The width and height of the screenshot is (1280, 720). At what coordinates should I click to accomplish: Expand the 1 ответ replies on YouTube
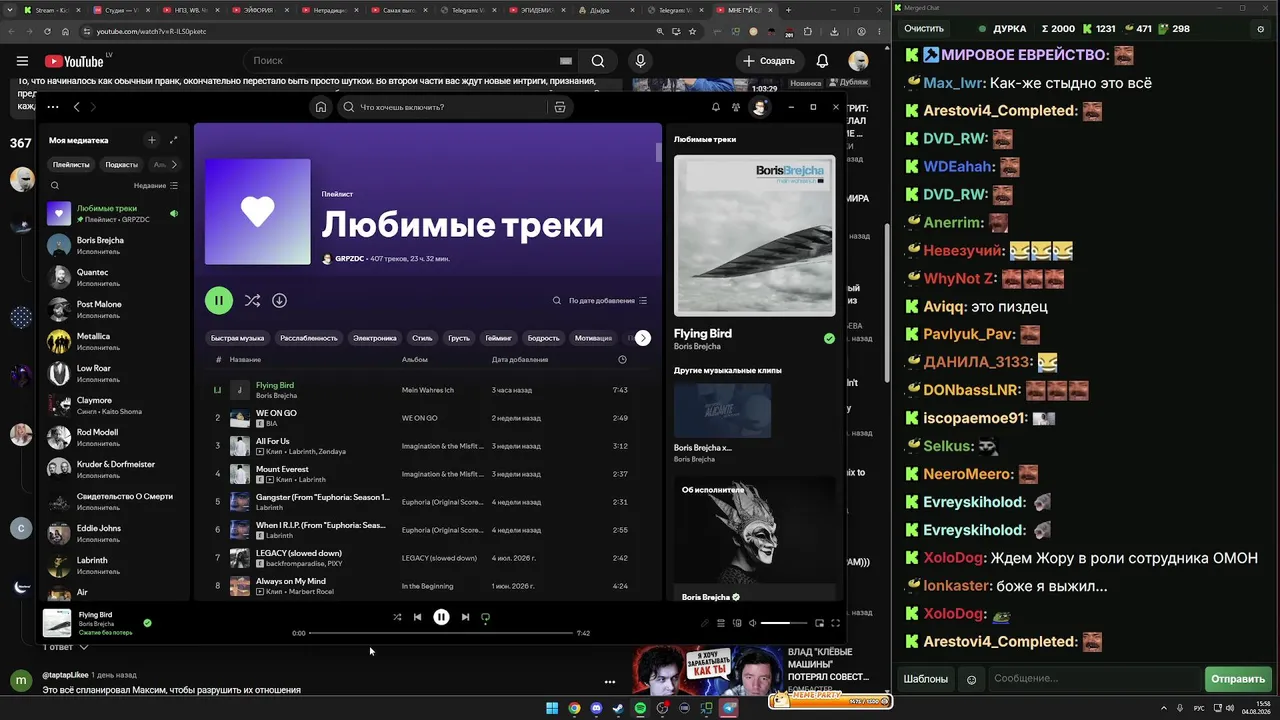point(66,647)
